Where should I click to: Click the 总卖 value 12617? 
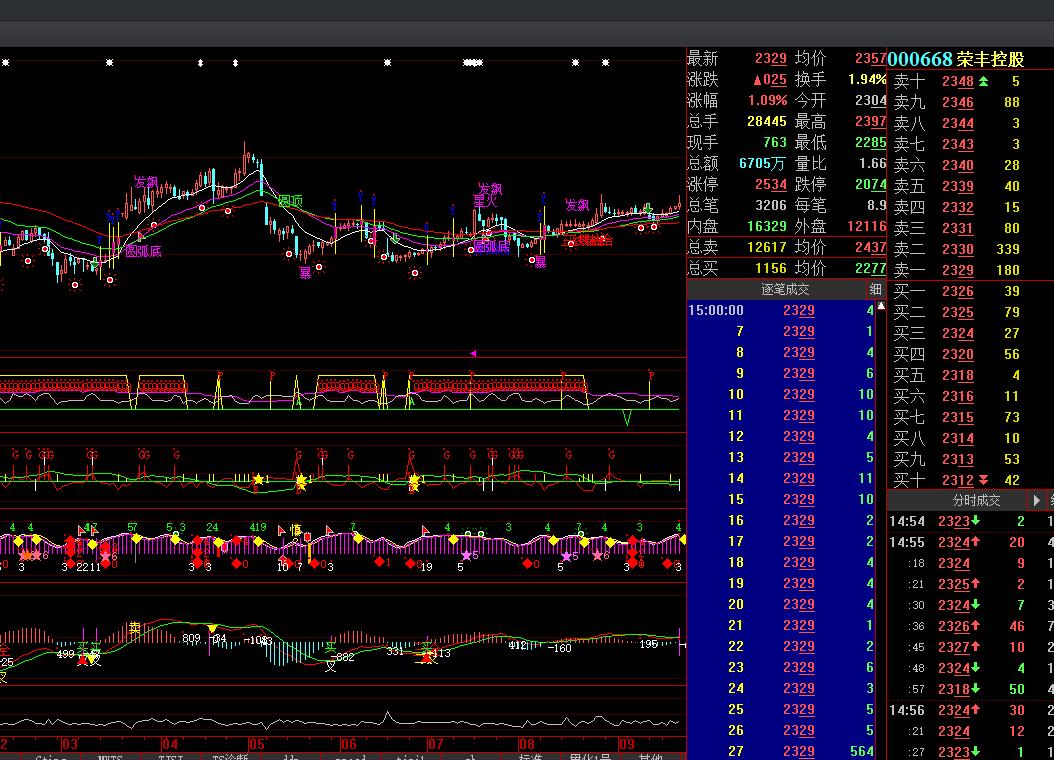[x=766, y=247]
